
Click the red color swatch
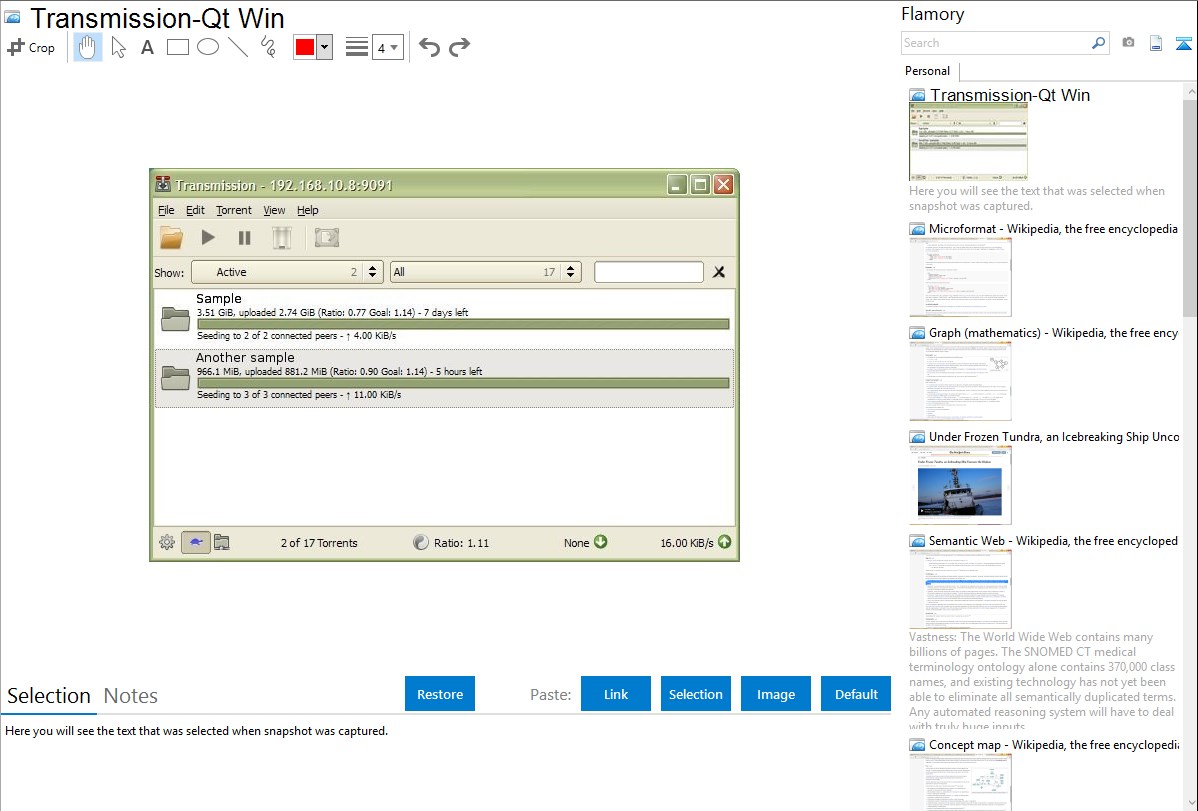[x=305, y=47]
